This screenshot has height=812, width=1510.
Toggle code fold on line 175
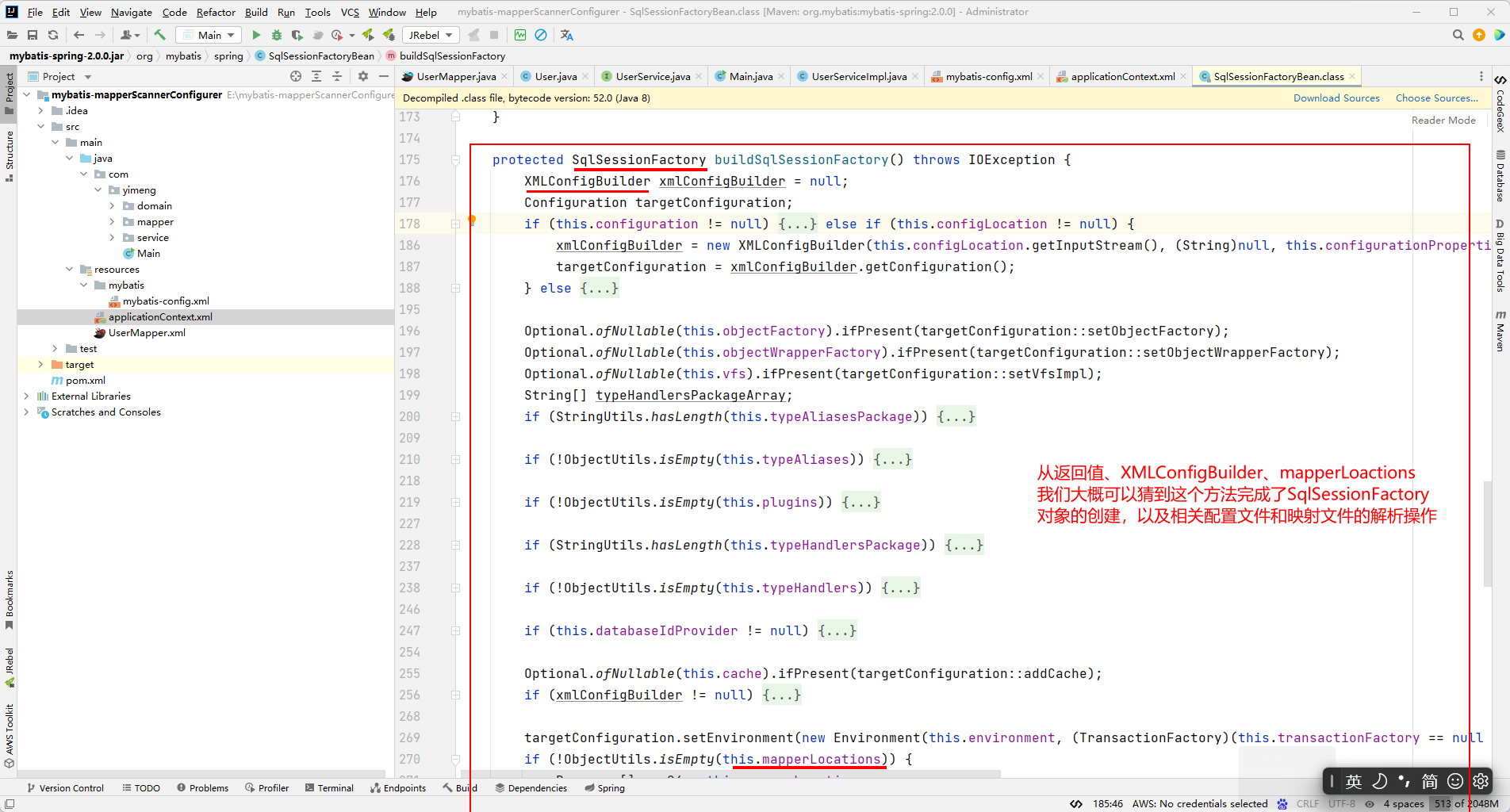click(x=455, y=159)
